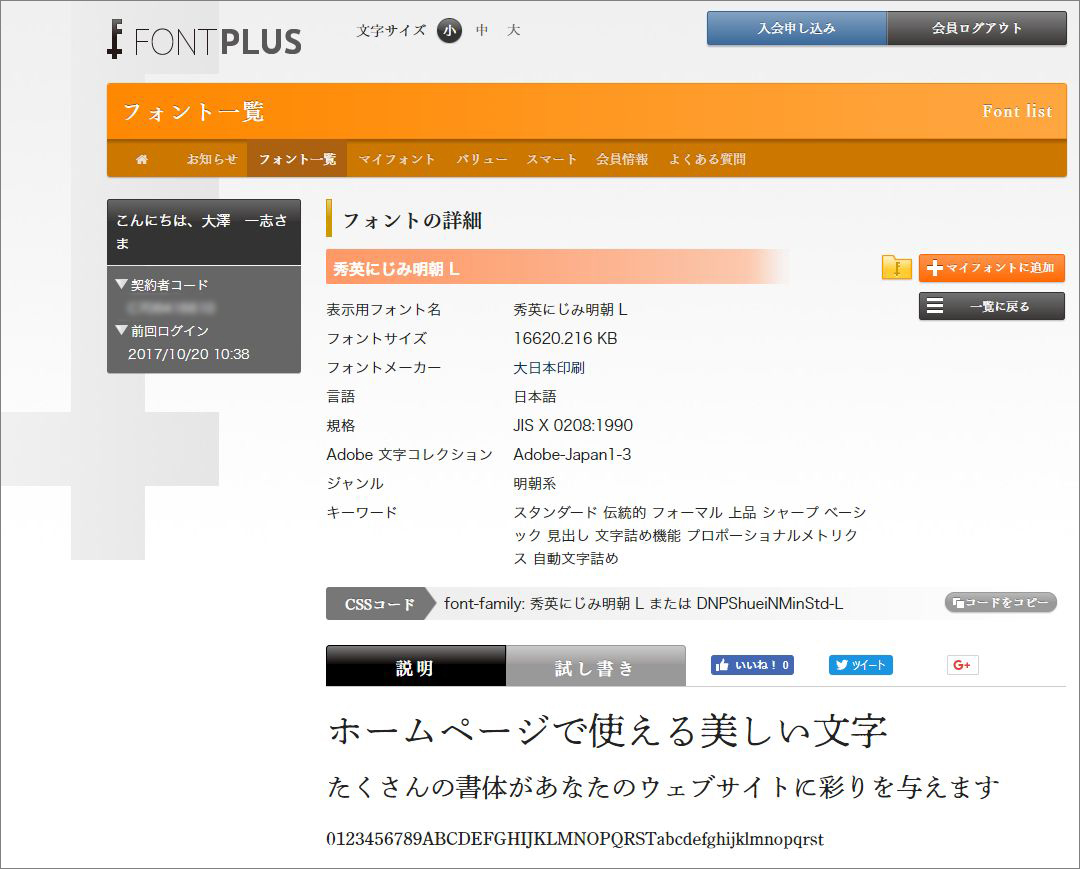This screenshot has height=869, width=1080.
Task: Click the font-family CSS code text
Action: point(643,604)
